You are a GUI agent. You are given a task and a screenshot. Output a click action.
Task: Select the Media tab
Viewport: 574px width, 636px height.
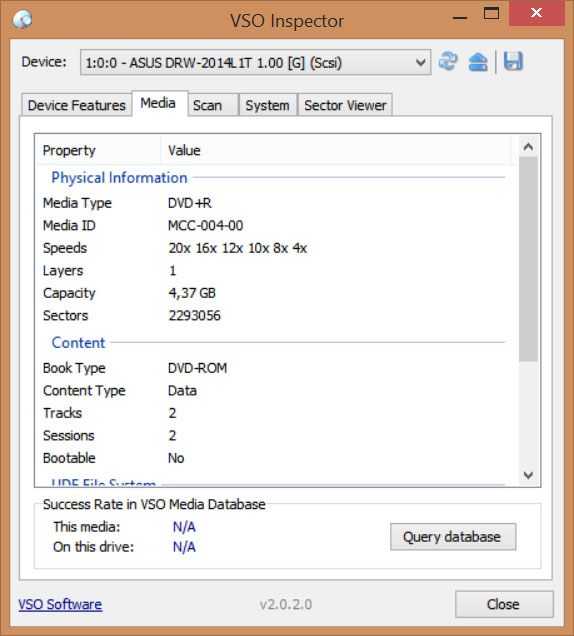click(158, 103)
